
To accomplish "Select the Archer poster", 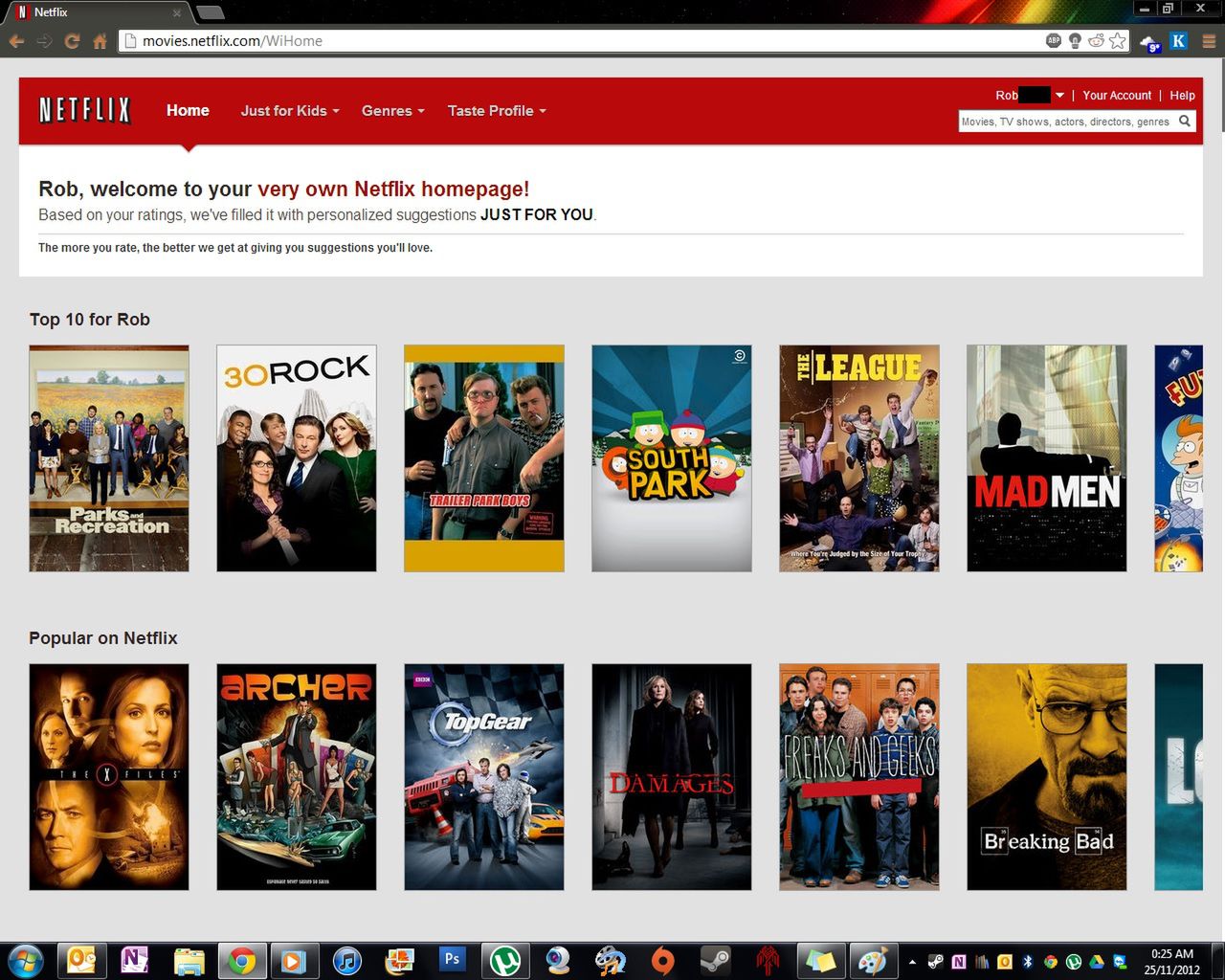I will (297, 777).
